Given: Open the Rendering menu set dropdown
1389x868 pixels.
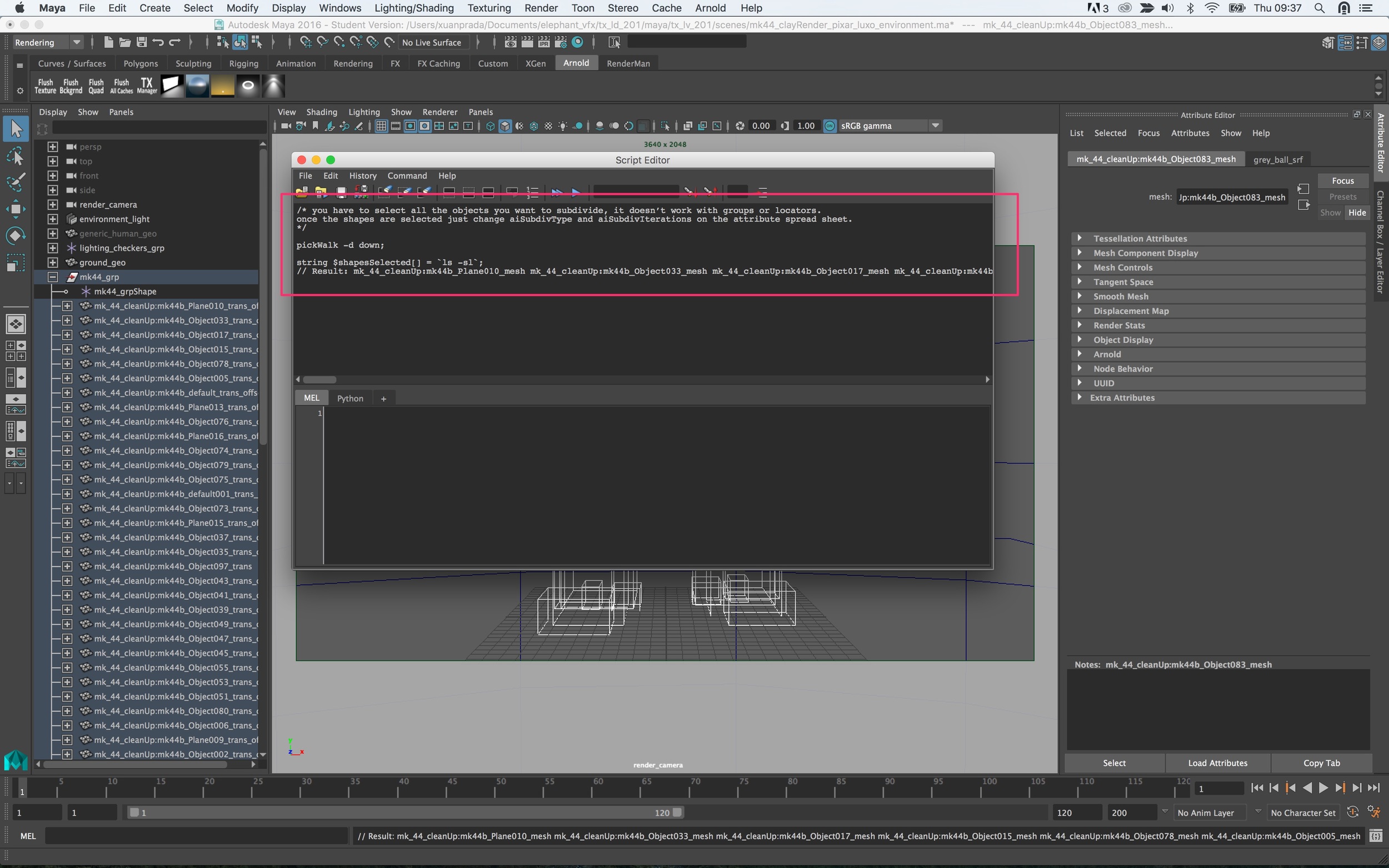Looking at the screenshot, I should (x=48, y=42).
